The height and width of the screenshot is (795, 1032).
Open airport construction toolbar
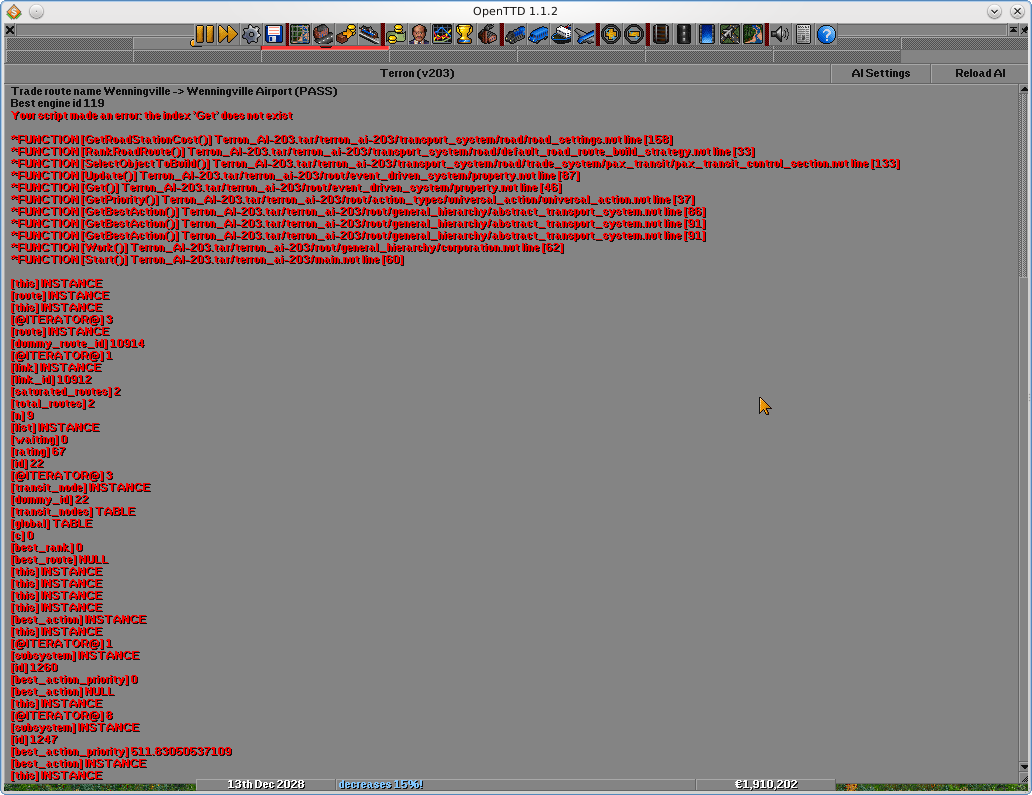click(x=729, y=34)
